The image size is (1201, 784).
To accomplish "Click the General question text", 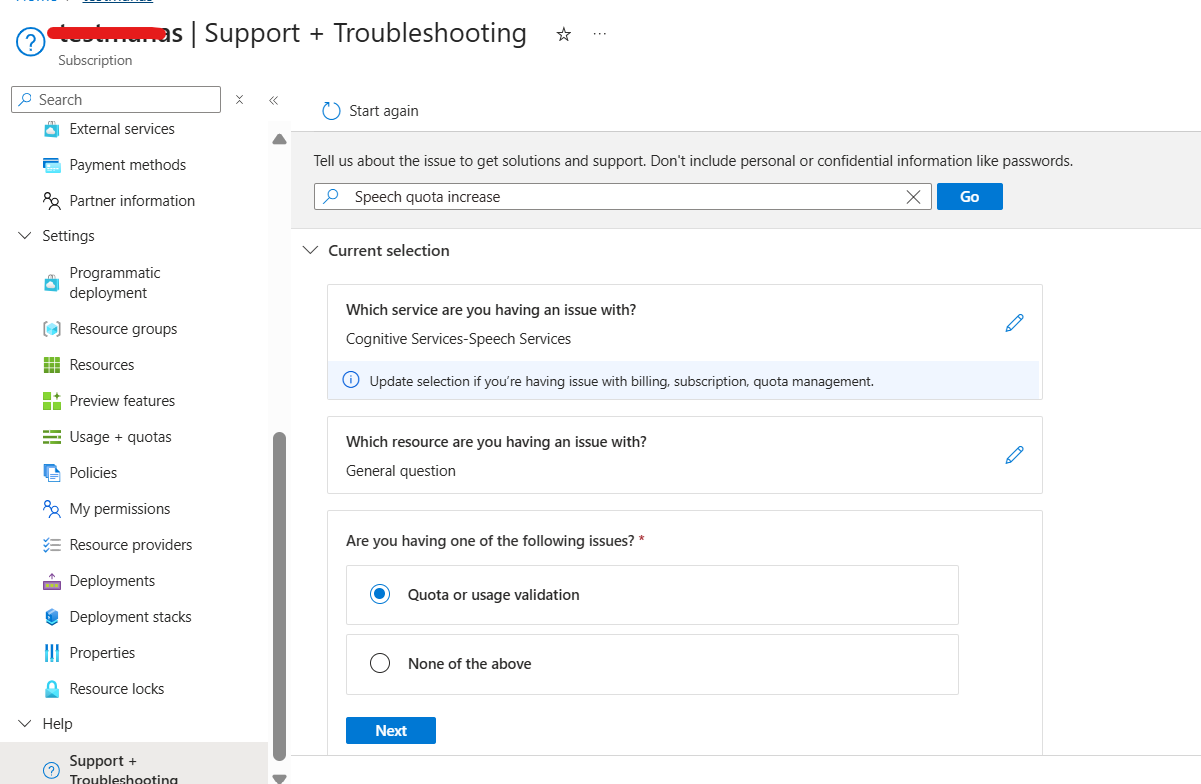I will [401, 471].
